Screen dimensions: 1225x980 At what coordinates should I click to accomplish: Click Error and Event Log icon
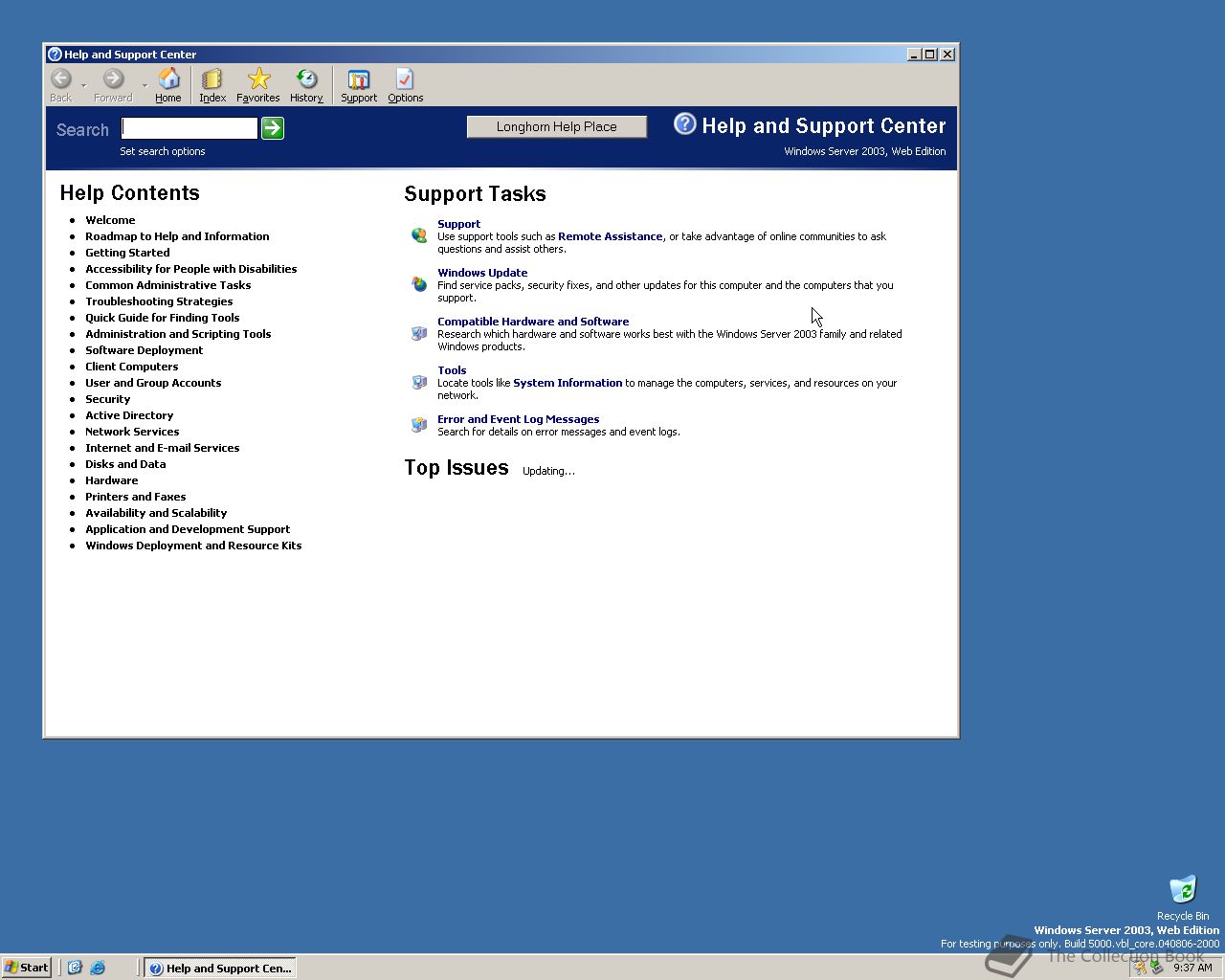tap(419, 425)
